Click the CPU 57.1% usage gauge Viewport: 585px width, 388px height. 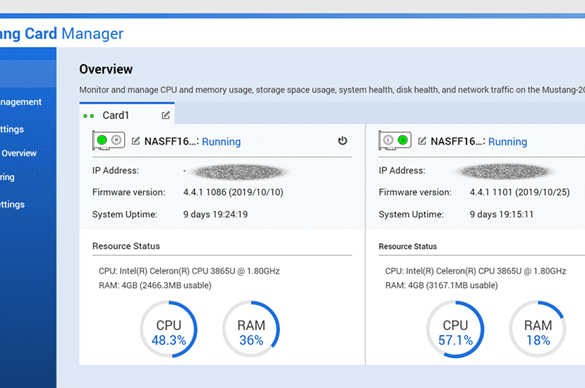coord(455,329)
